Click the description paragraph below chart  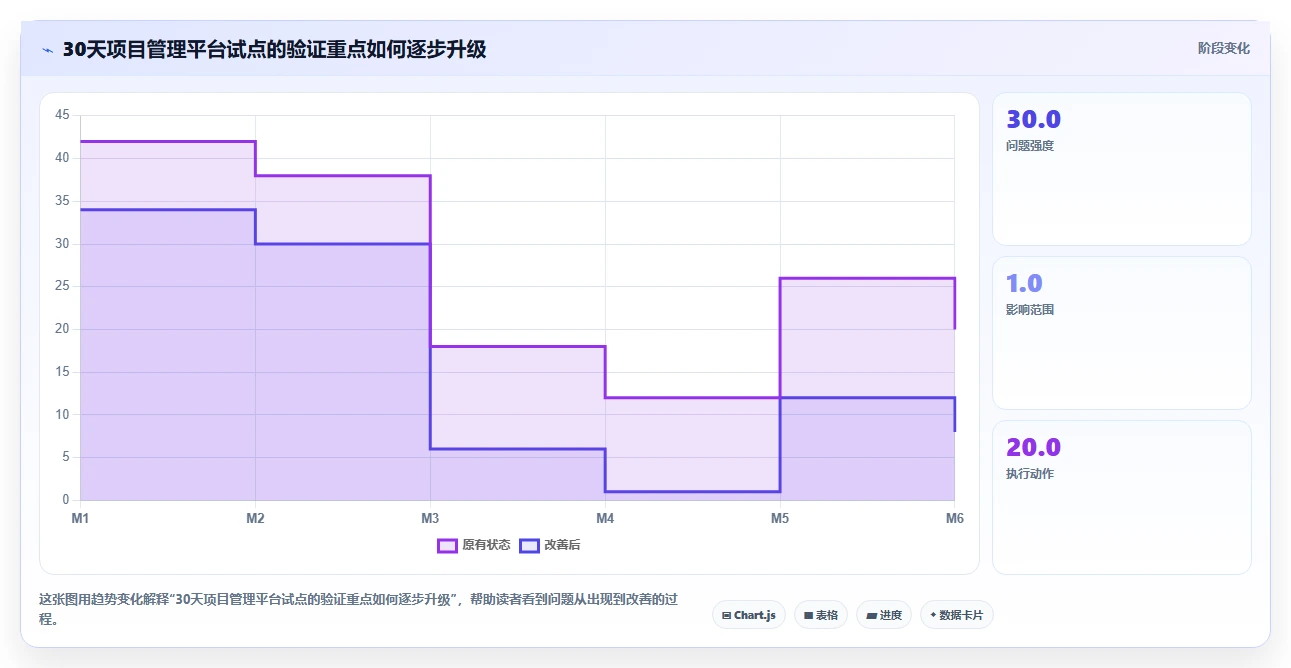click(358, 608)
